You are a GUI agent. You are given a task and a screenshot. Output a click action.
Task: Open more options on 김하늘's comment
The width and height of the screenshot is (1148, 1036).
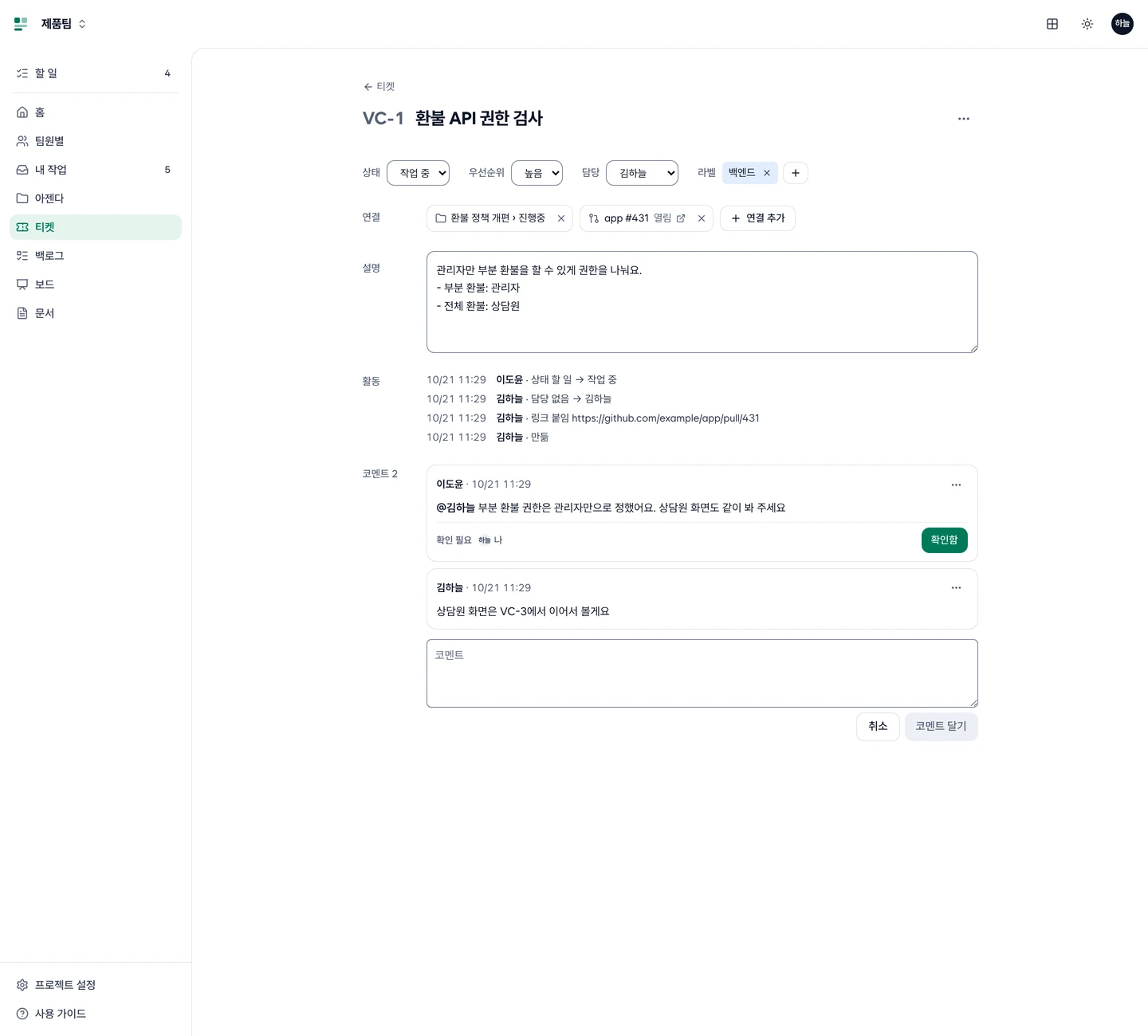coord(956,588)
